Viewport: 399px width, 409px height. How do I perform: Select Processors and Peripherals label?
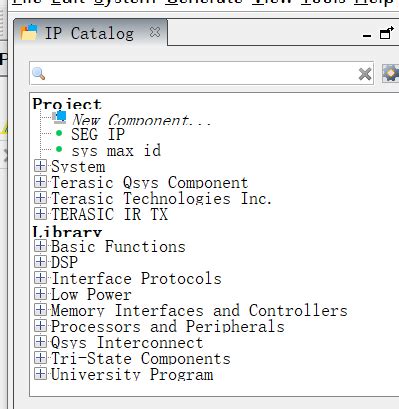[x=168, y=327]
